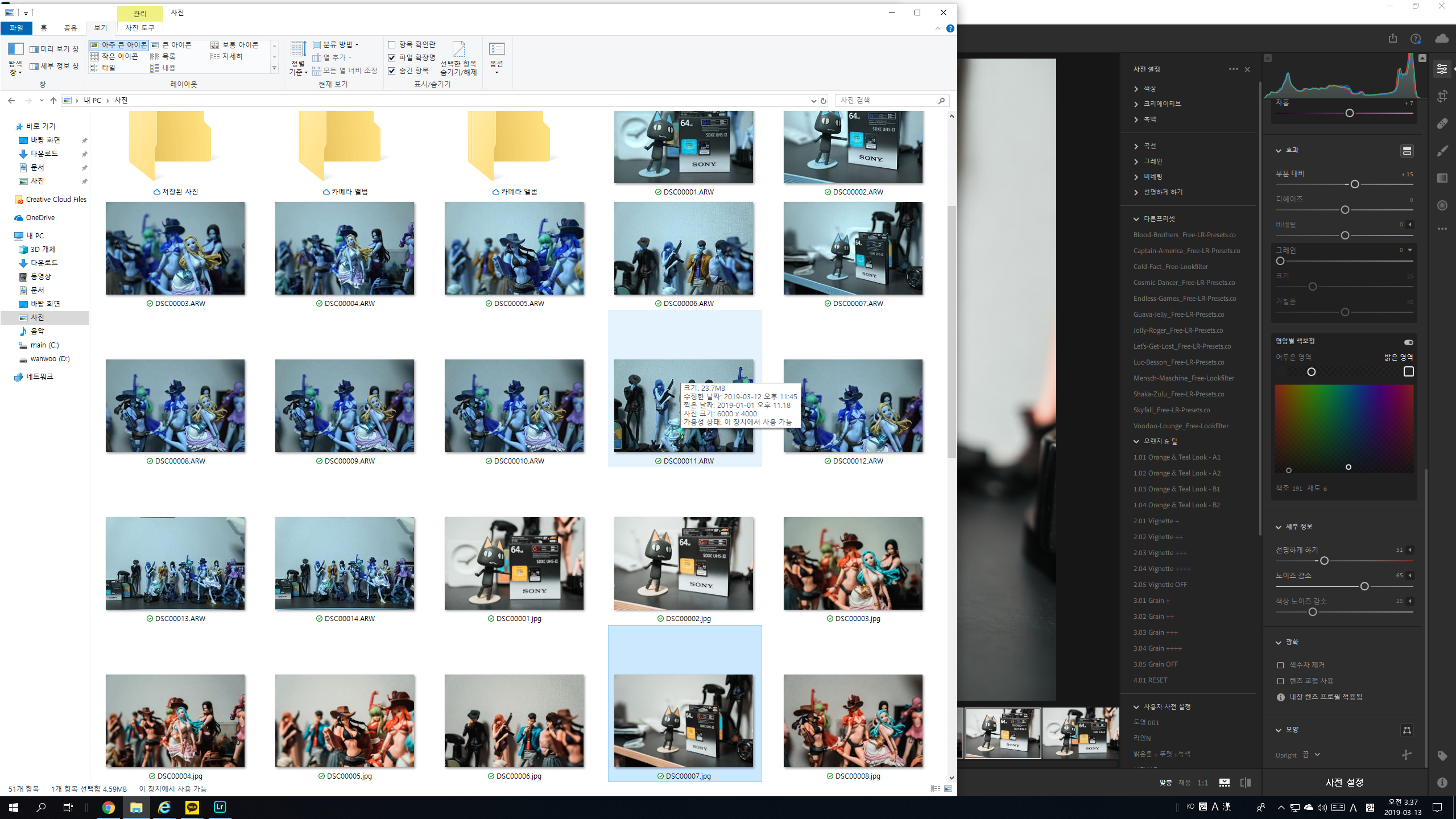Toggle shadow clipping indicator on histogram
This screenshot has width=1456, height=819.
tap(1268, 58)
